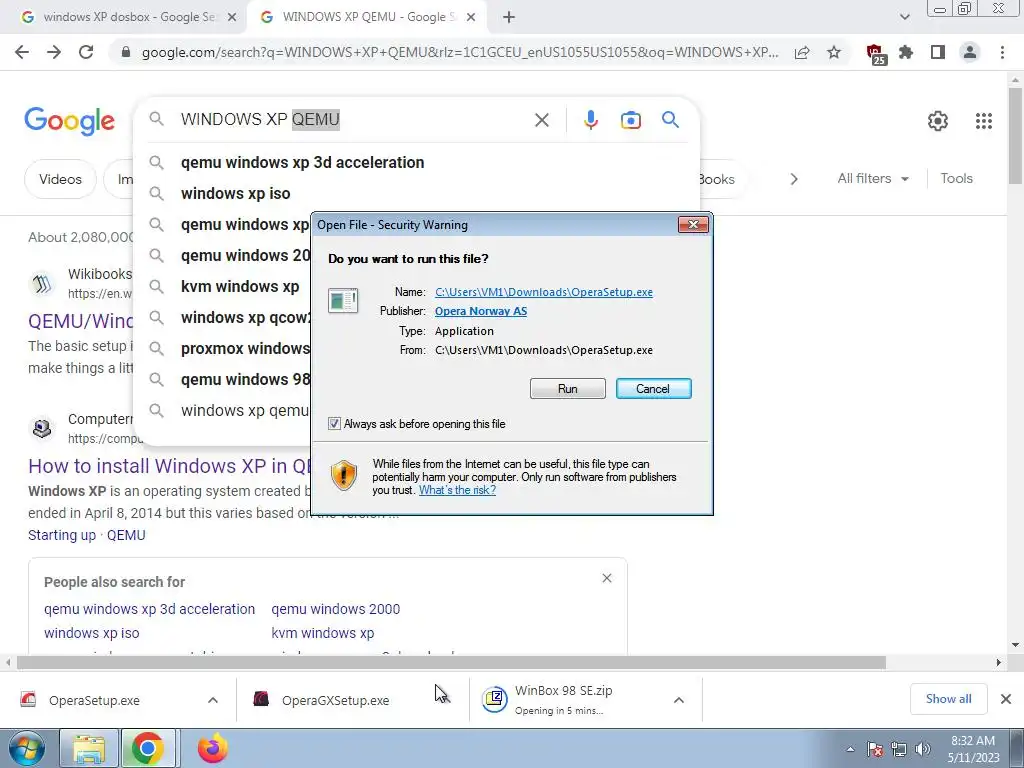
Task: Click Cancel in the Security Warning dialog
Action: [x=653, y=389]
